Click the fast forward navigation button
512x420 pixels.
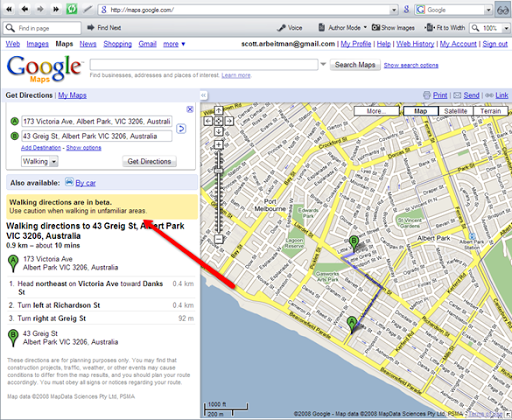coord(56,9)
